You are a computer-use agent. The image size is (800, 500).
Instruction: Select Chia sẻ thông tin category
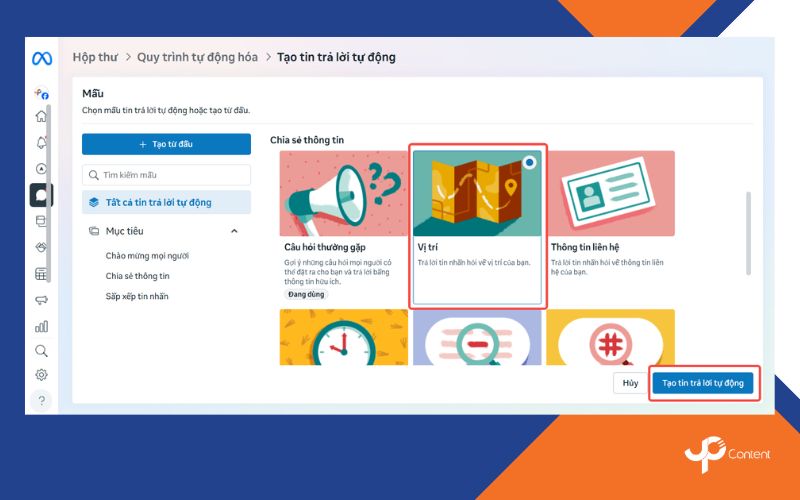(138, 276)
